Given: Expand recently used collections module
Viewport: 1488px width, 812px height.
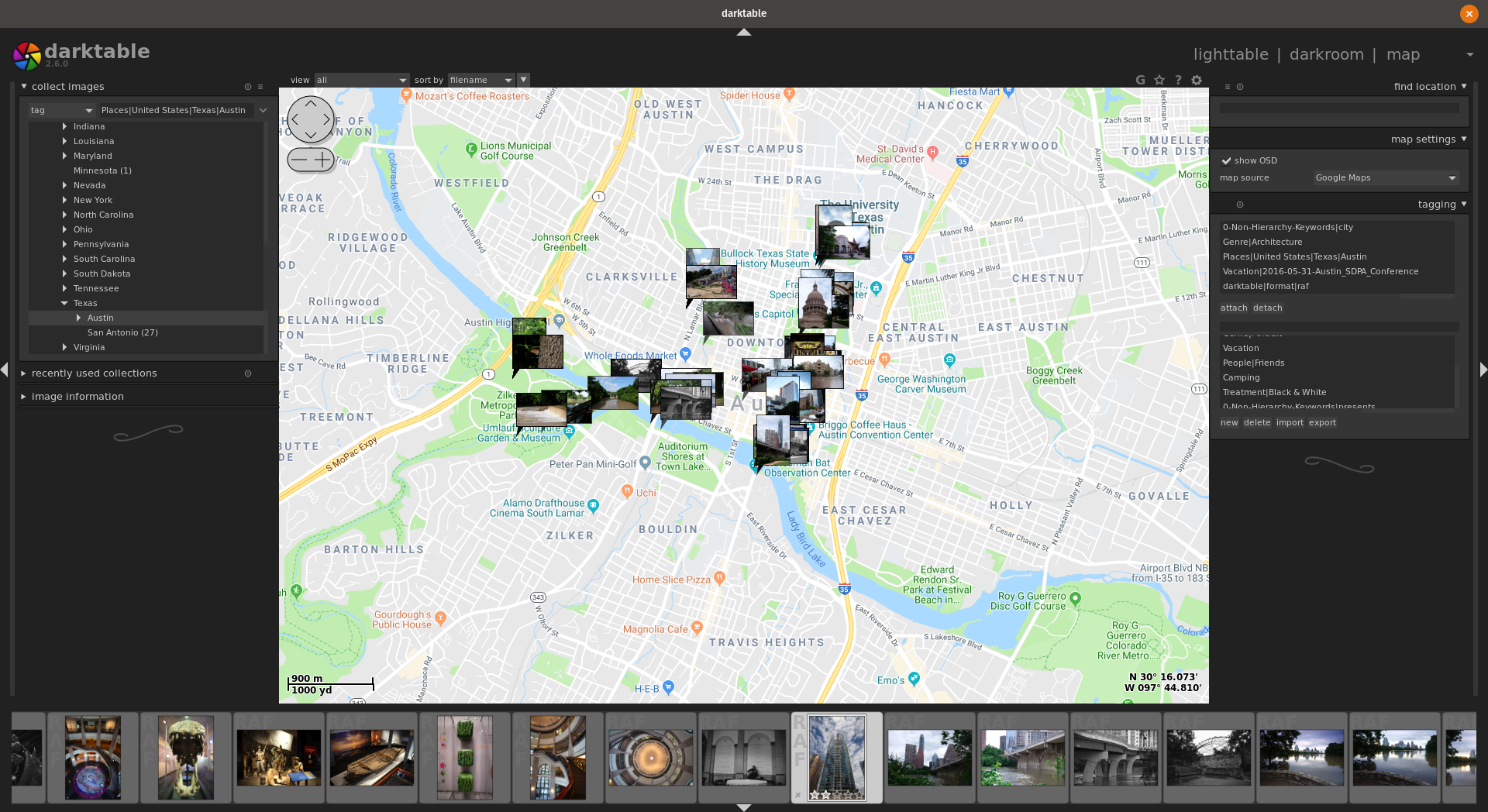Looking at the screenshot, I should tap(23, 373).
